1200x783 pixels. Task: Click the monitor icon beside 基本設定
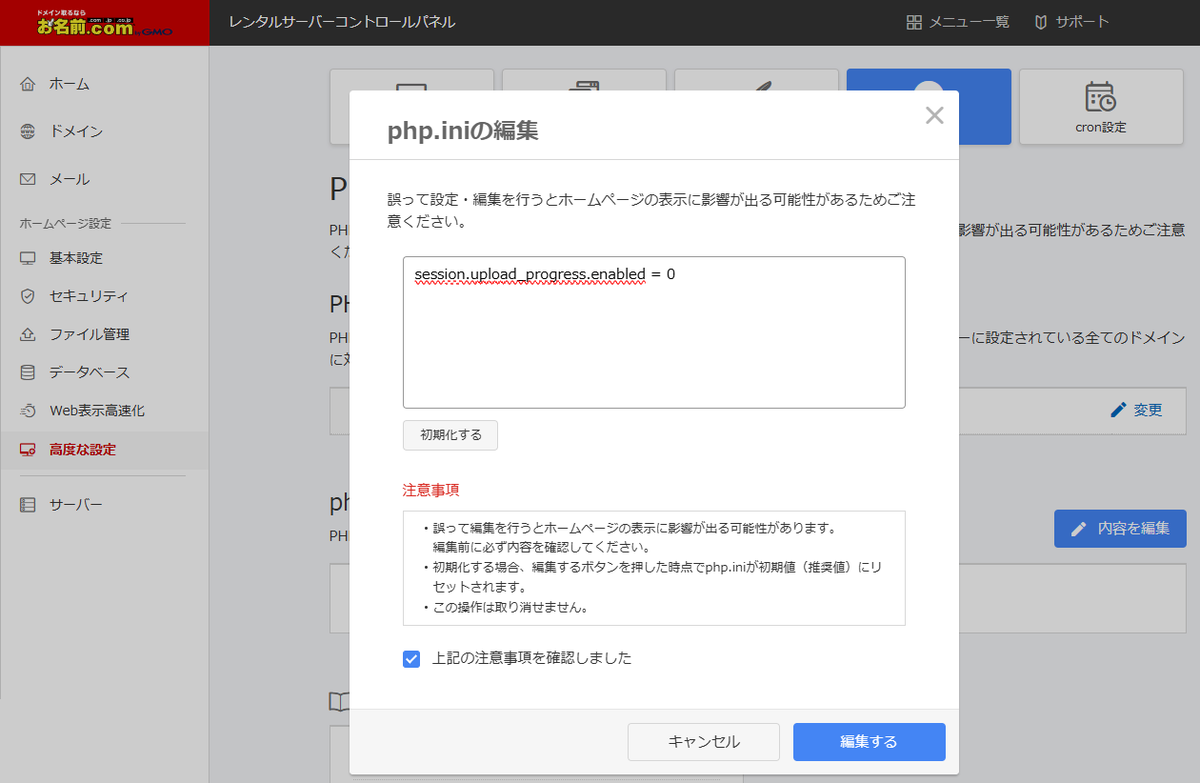tap(28, 258)
